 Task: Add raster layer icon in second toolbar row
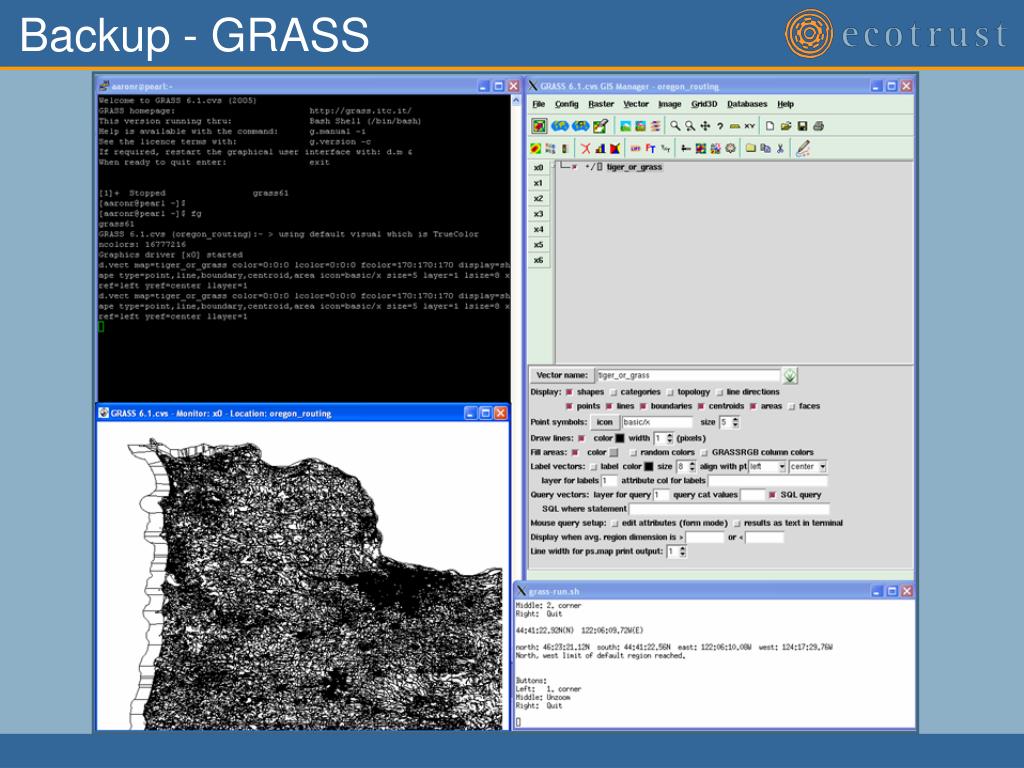pos(536,148)
